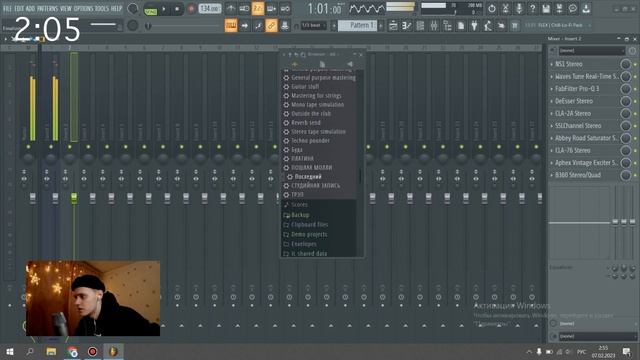Open the OPTIONS menu

point(83,8)
